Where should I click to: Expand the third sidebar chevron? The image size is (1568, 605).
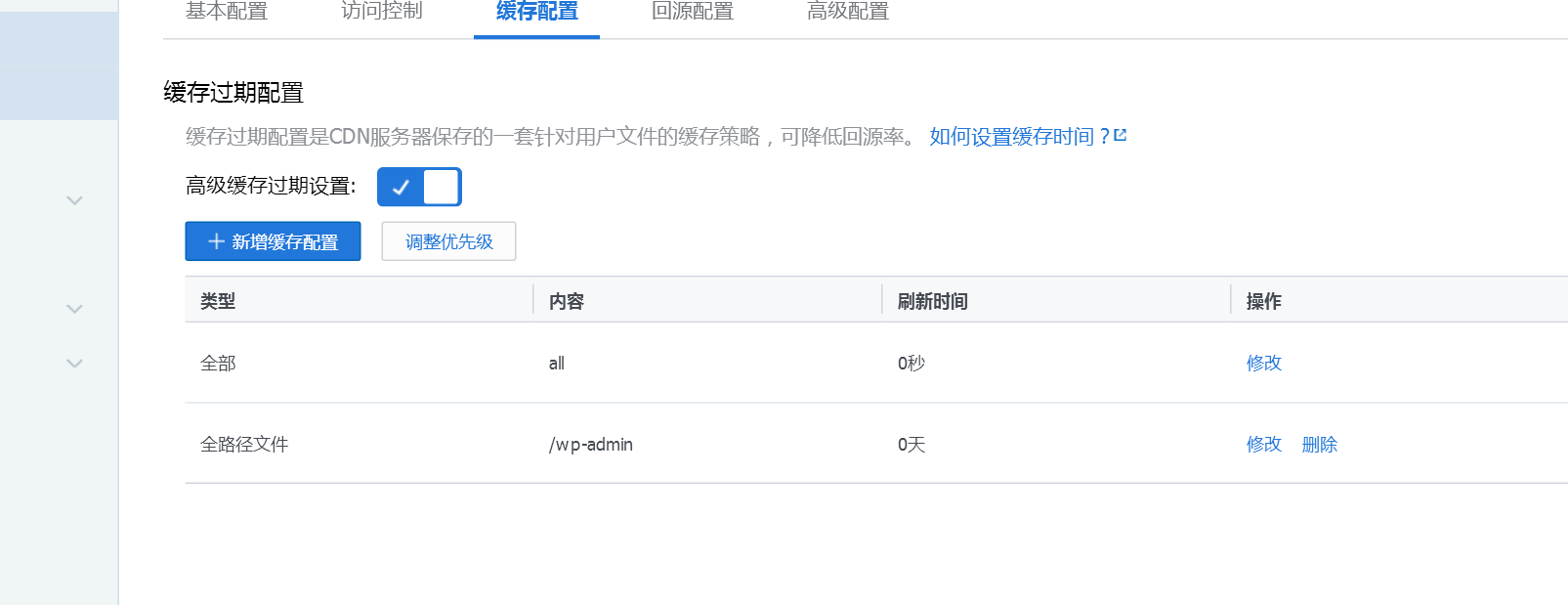coord(74,363)
